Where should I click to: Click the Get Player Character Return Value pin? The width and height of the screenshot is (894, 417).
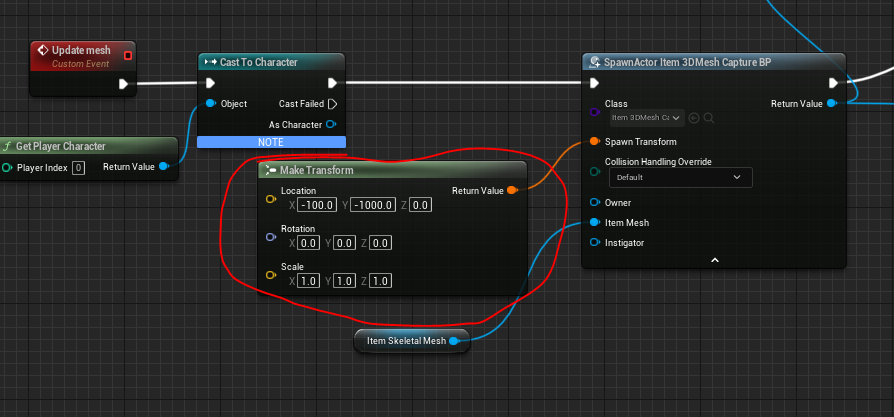164,167
